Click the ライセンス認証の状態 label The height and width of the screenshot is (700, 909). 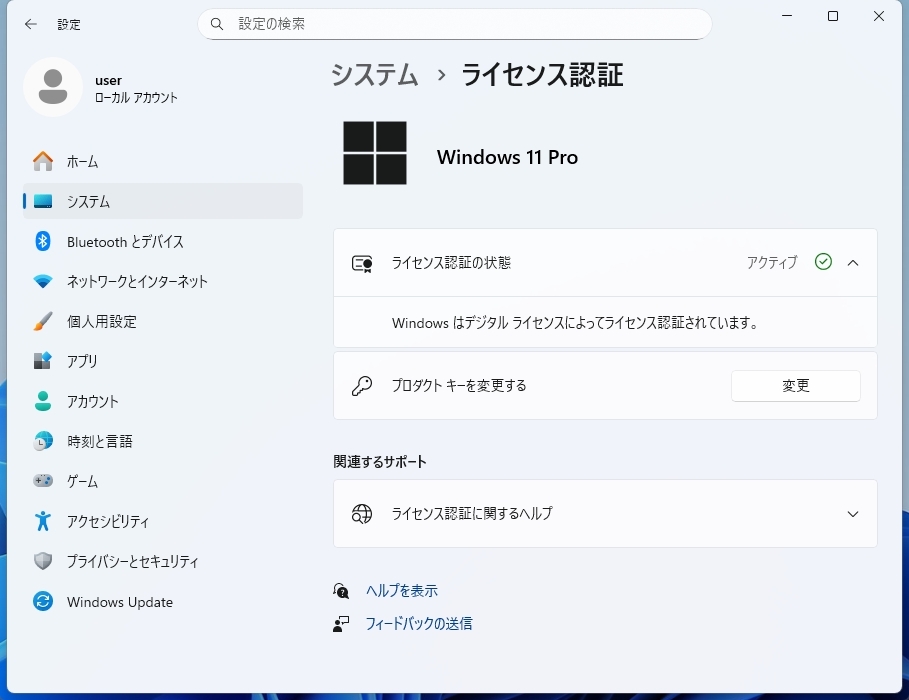coord(451,263)
